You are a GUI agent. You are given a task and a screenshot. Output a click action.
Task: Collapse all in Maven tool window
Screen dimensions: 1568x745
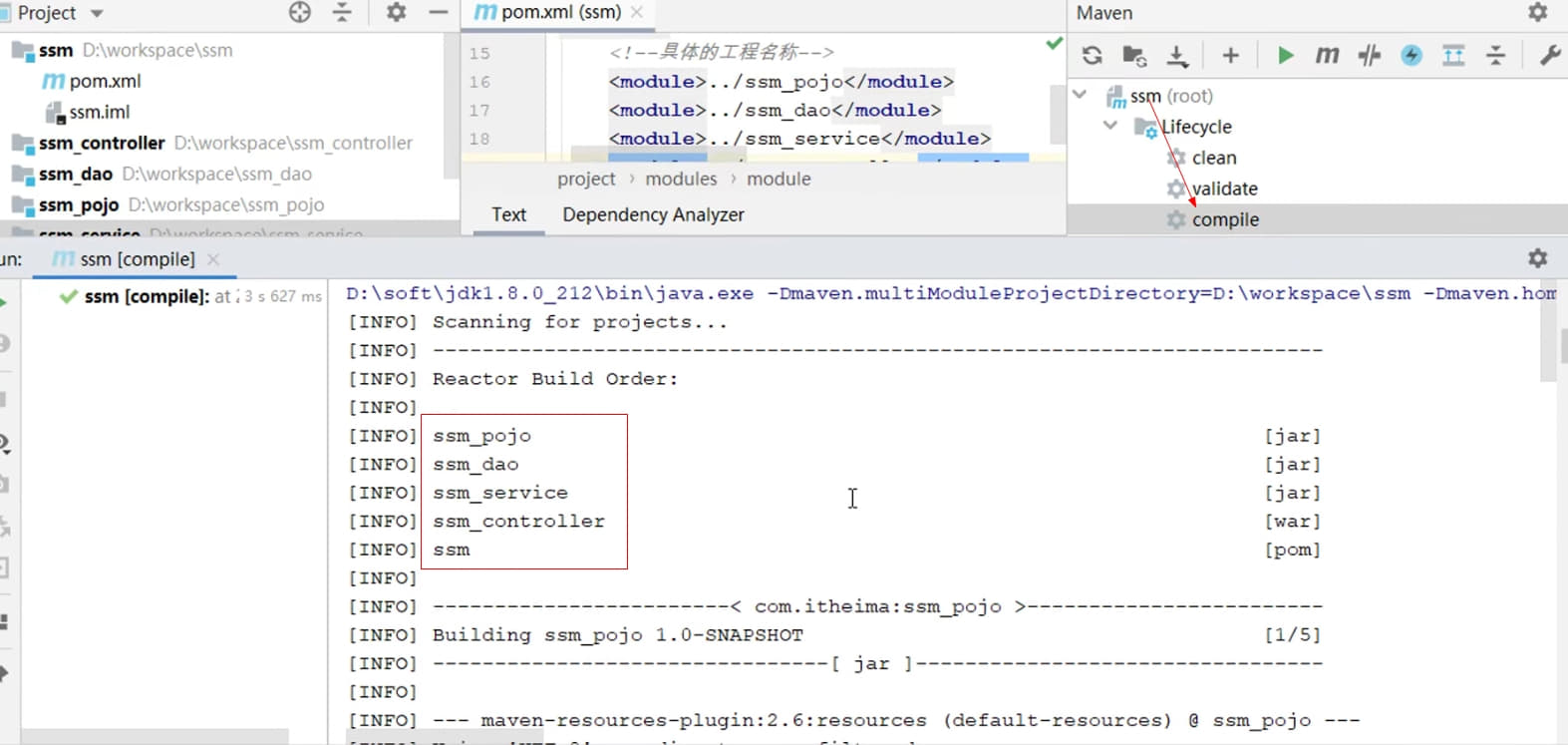click(x=1495, y=56)
